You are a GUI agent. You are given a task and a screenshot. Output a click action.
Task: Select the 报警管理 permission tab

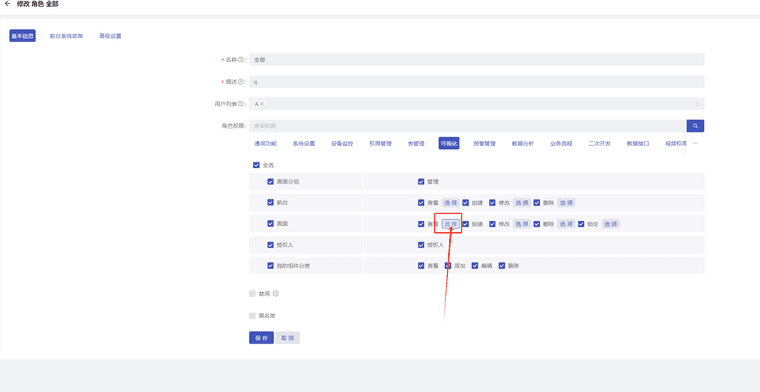point(485,143)
